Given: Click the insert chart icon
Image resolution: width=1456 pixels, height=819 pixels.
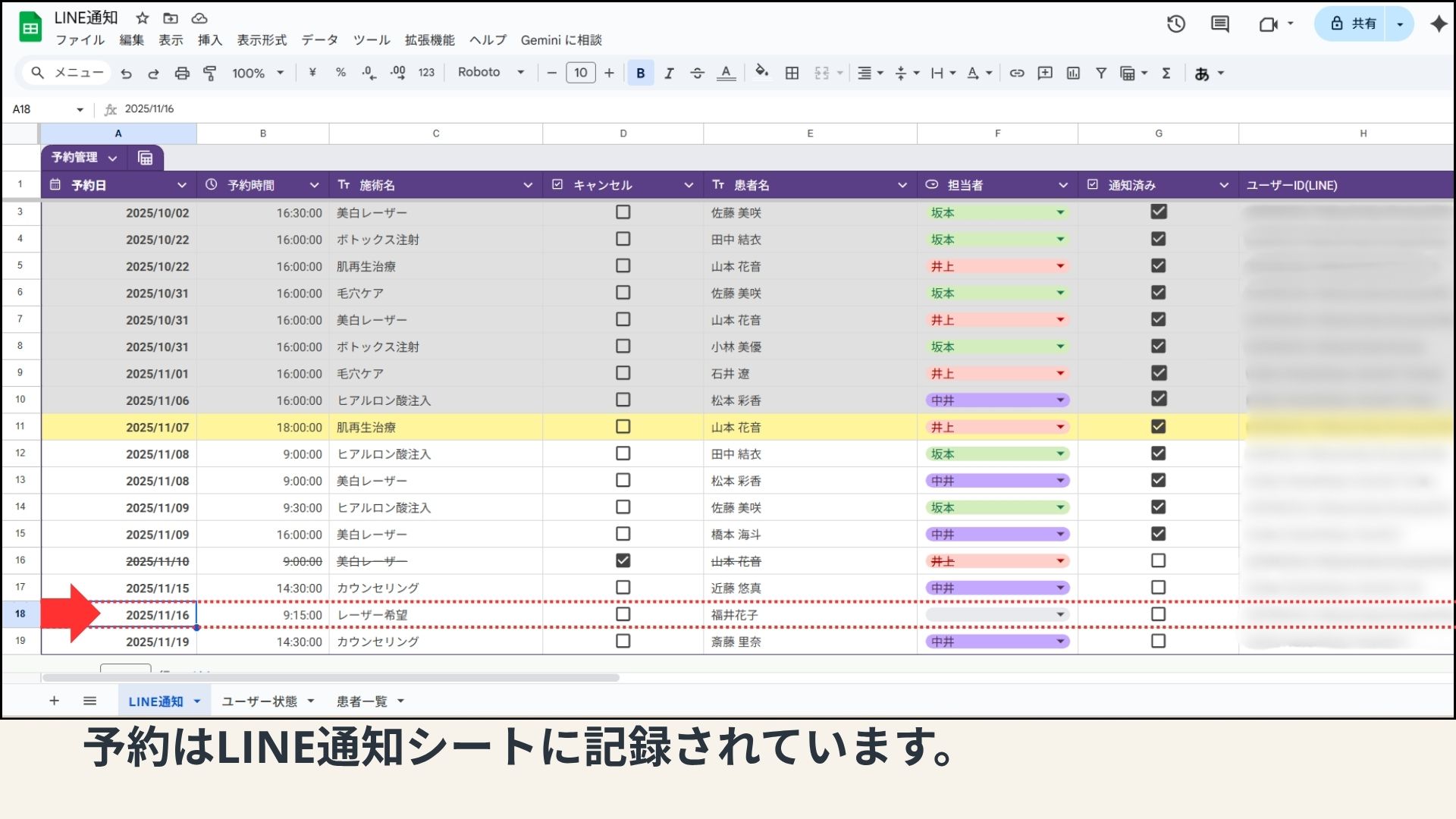Looking at the screenshot, I should pyautogui.click(x=1072, y=73).
